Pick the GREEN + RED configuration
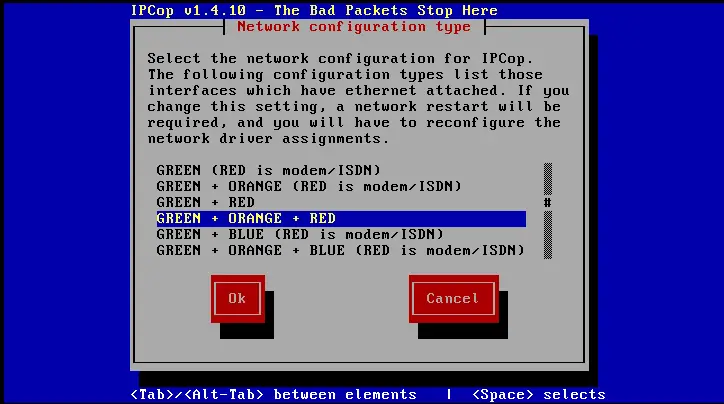 point(341,203)
